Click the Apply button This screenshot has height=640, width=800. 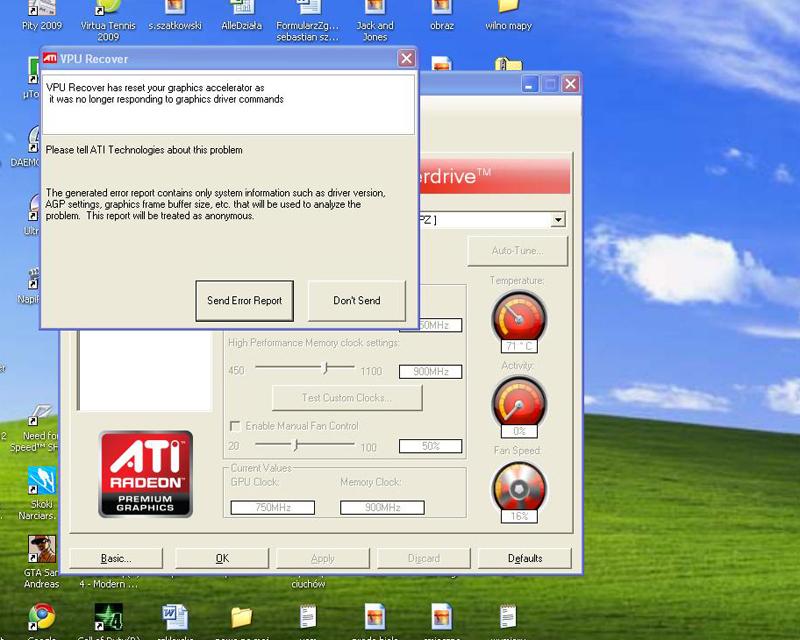(x=322, y=558)
